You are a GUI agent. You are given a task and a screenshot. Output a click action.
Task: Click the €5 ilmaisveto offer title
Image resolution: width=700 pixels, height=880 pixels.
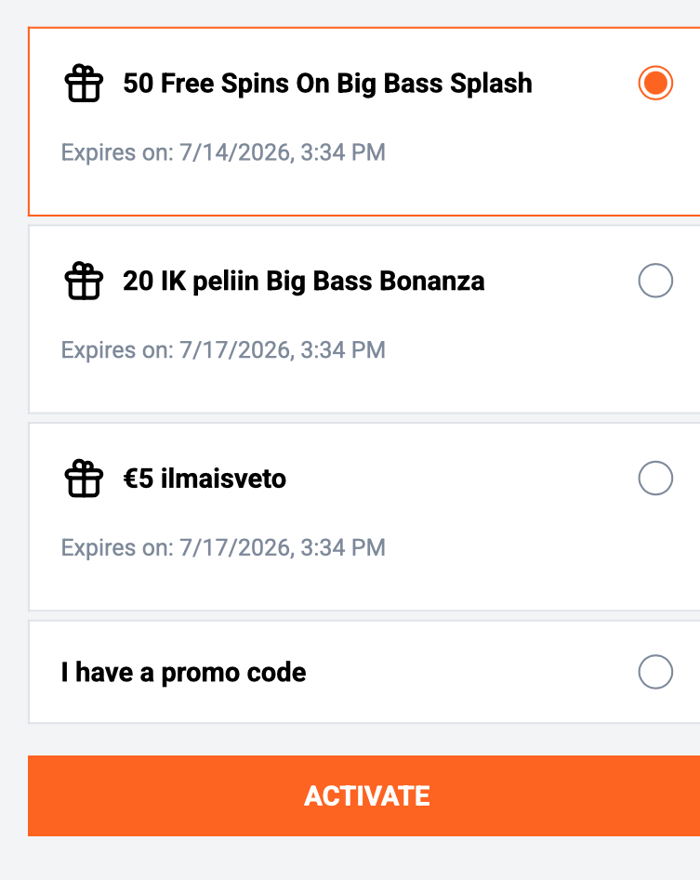click(x=204, y=479)
